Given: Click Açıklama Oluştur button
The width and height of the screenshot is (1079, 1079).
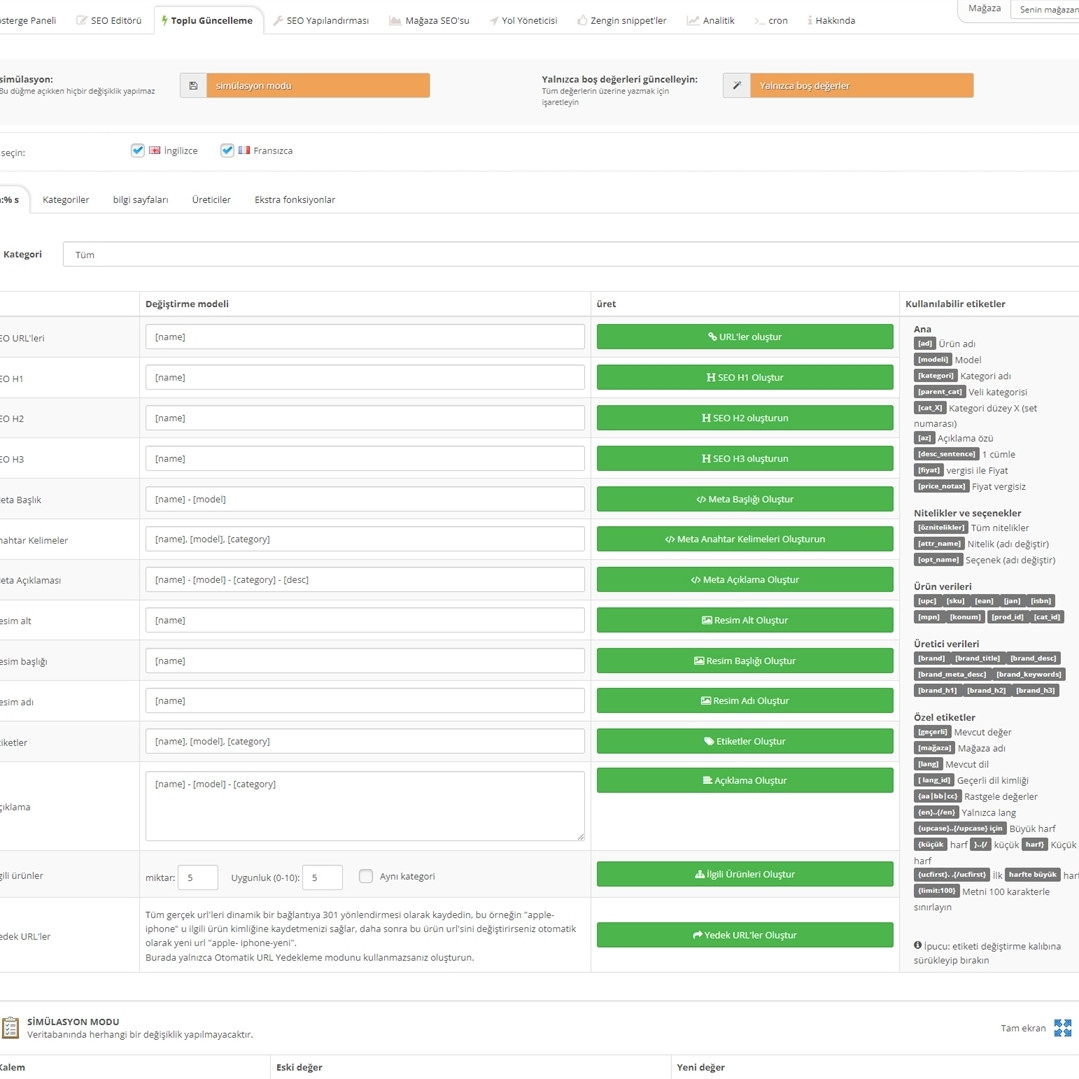Looking at the screenshot, I should (745, 780).
